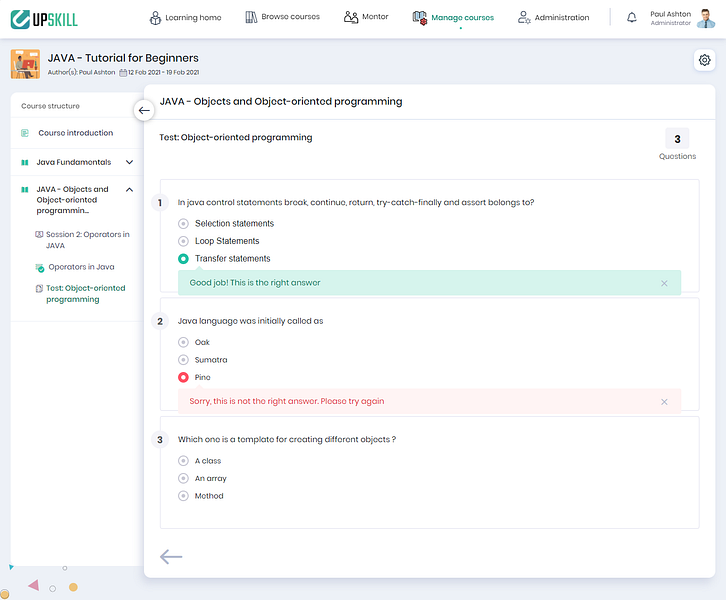Click the Administration user-gear icon
Image resolution: width=726 pixels, height=600 pixels.
click(x=524, y=18)
